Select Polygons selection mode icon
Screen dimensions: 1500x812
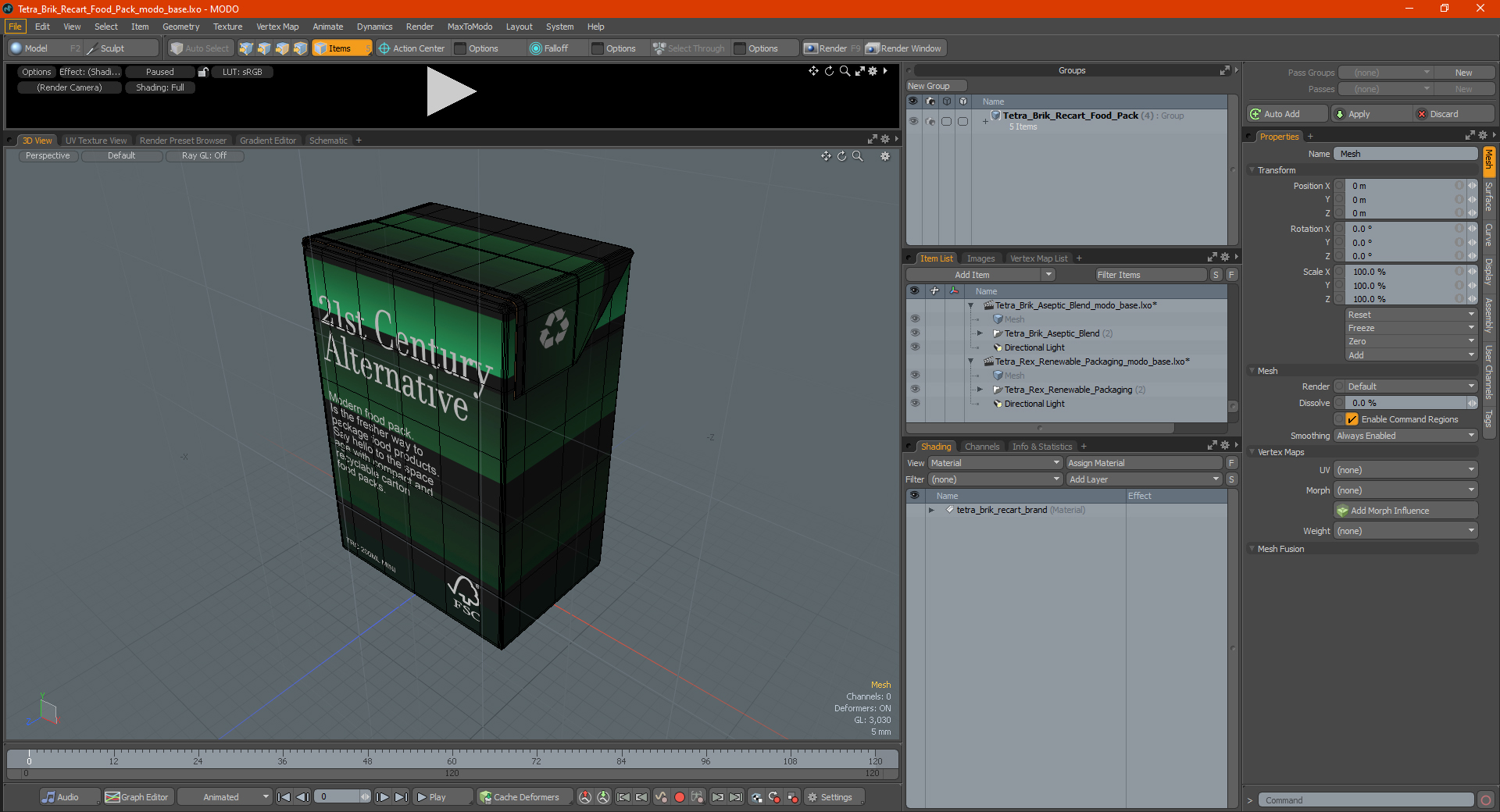(x=282, y=48)
